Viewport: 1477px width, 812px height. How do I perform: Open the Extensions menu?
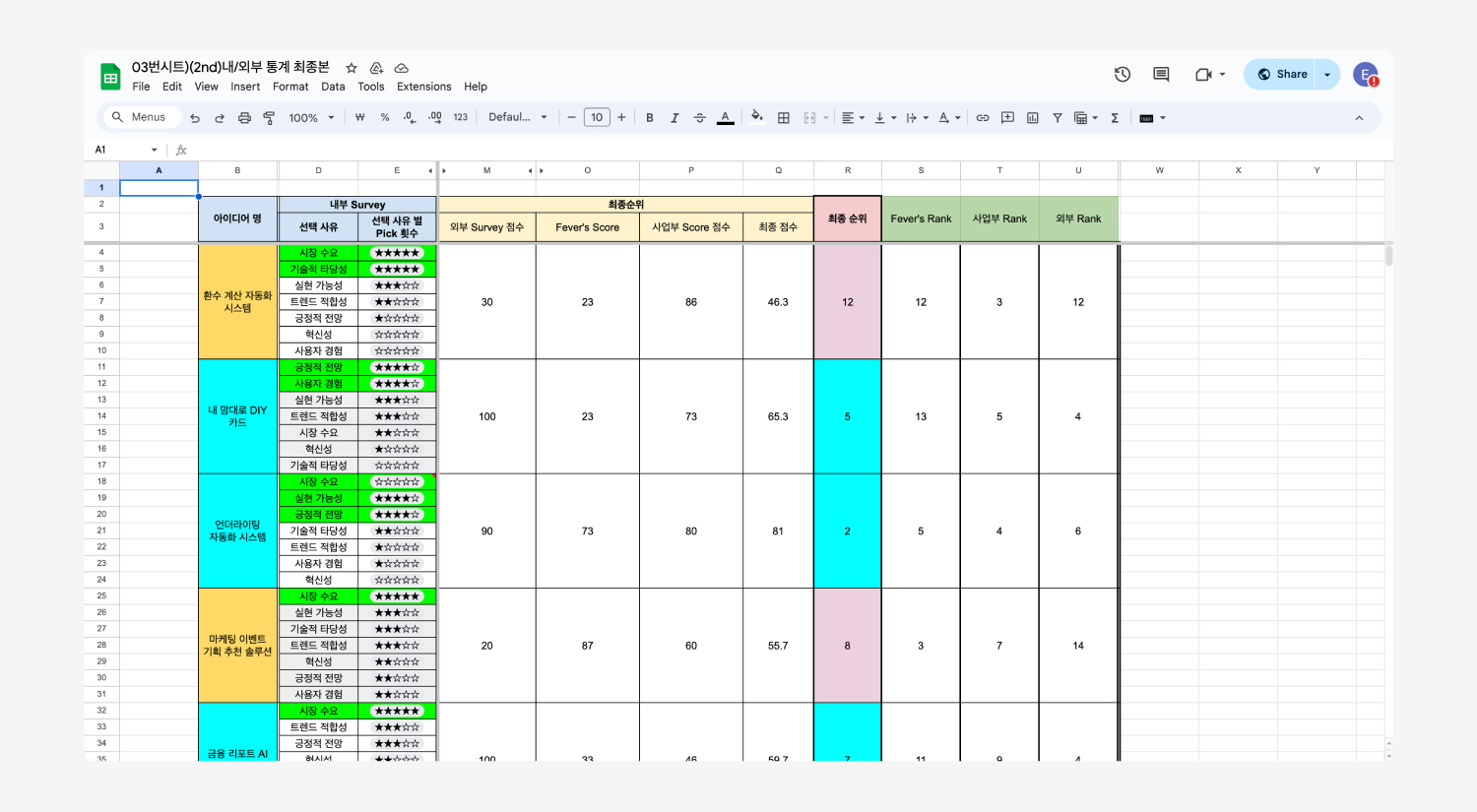tap(423, 87)
